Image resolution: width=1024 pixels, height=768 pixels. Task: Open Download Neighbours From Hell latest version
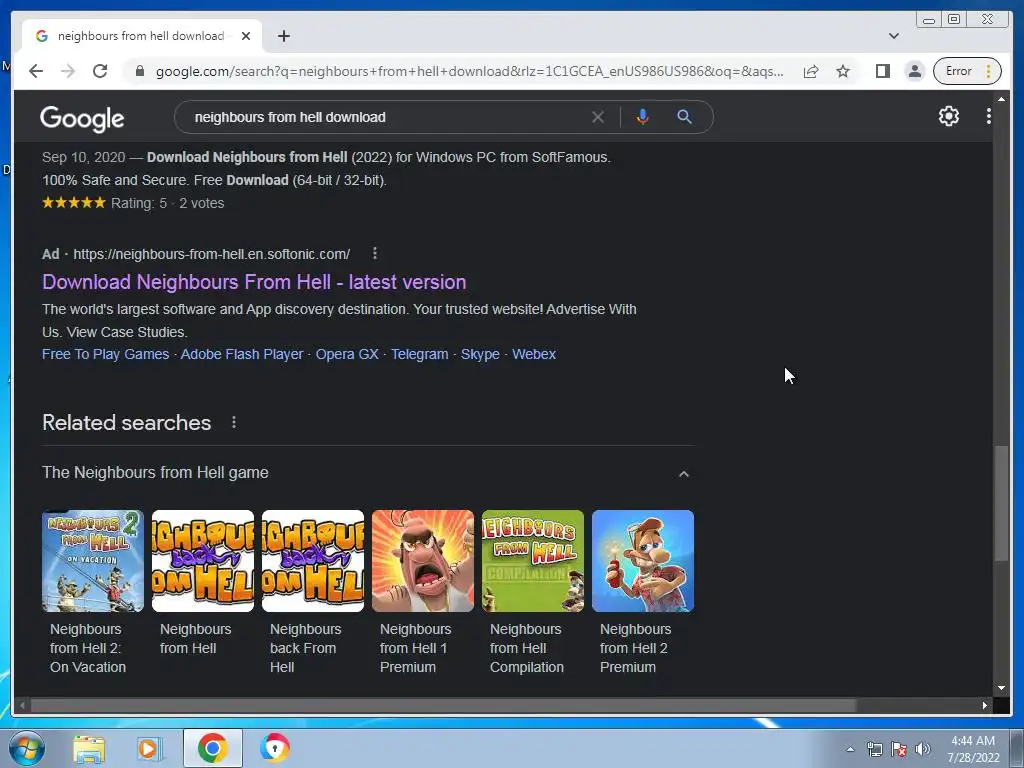[254, 282]
